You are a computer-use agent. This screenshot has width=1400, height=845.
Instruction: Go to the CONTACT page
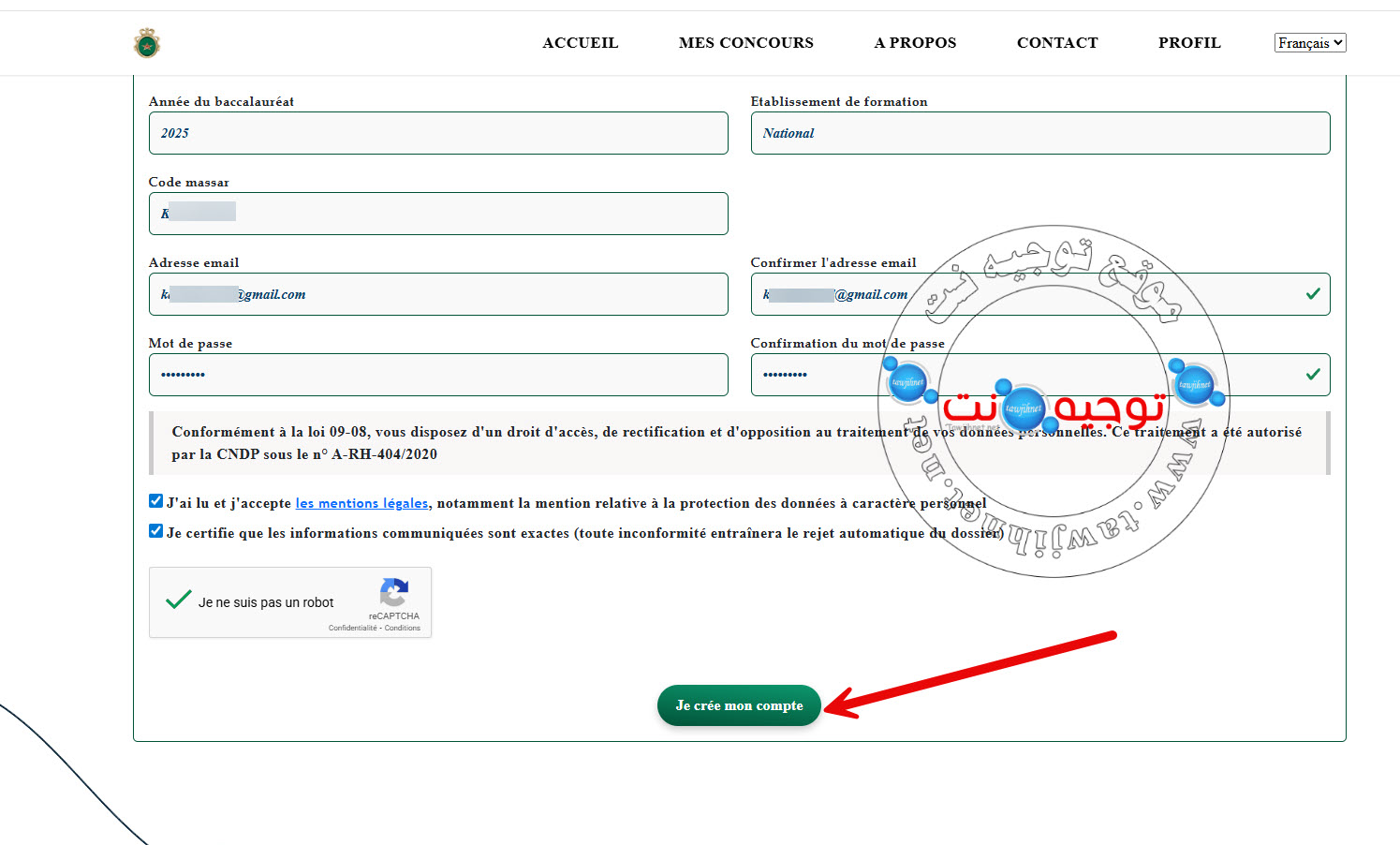(x=1057, y=42)
